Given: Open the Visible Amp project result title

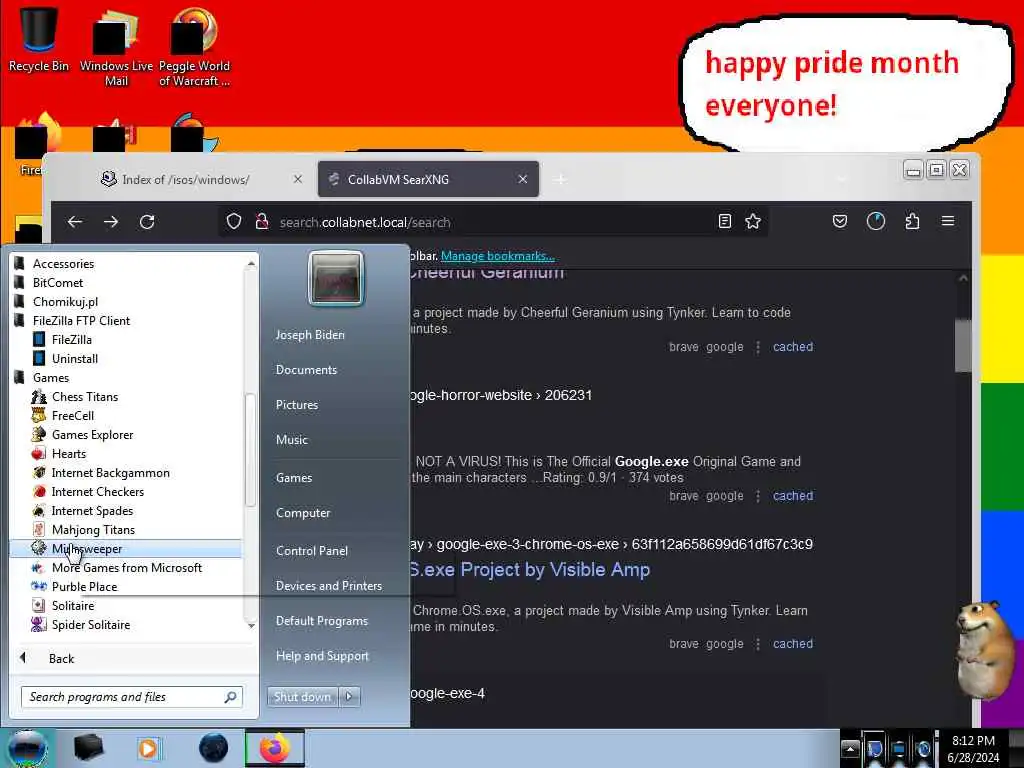Looking at the screenshot, I should pyautogui.click(x=530, y=569).
